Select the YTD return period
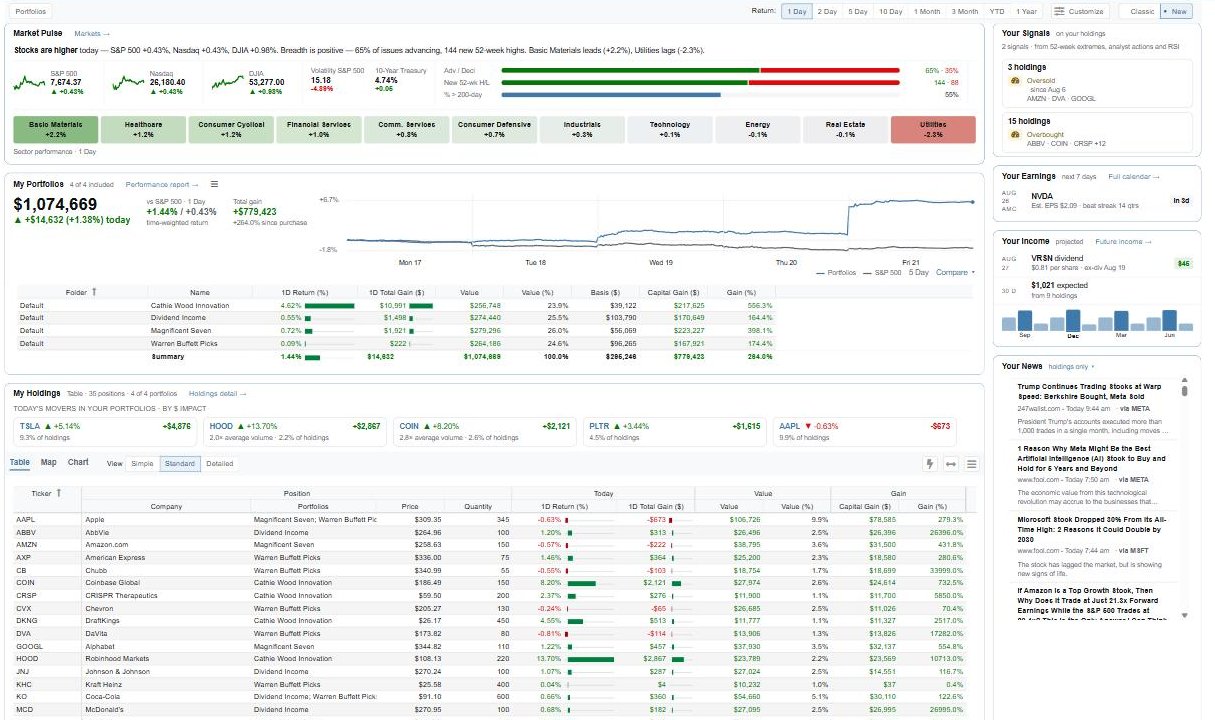 click(x=997, y=11)
